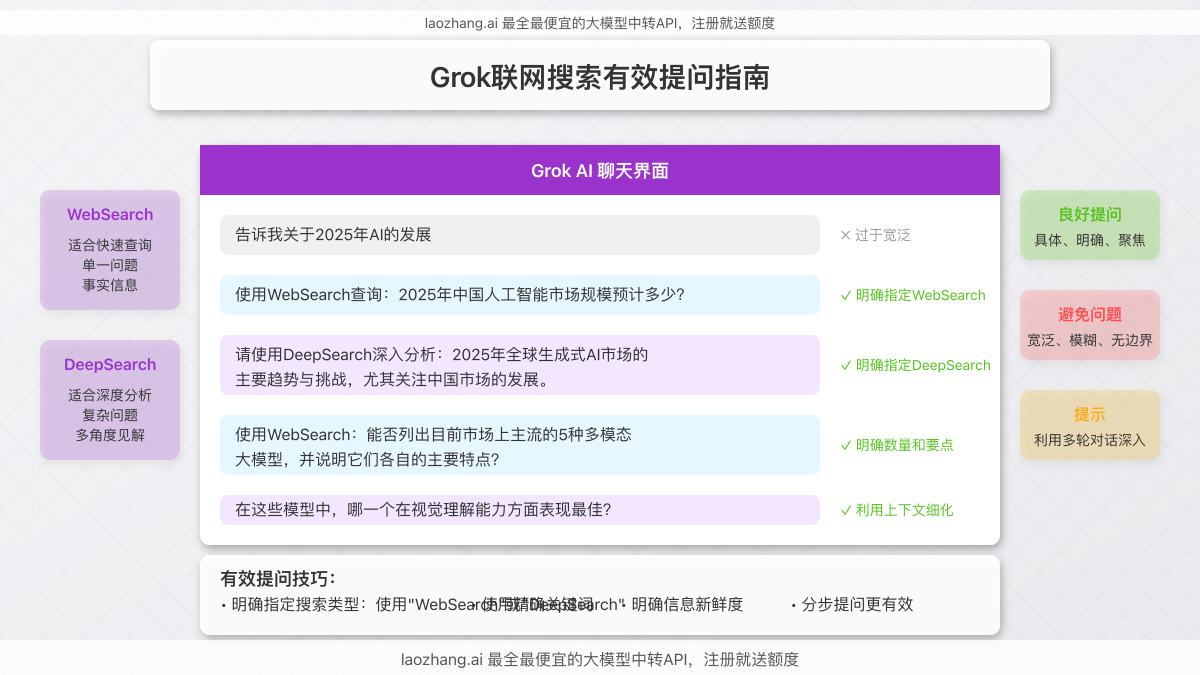Click the '过于宽泛' cross label
The width and height of the screenshot is (1200, 675).
pyautogui.click(x=875, y=235)
